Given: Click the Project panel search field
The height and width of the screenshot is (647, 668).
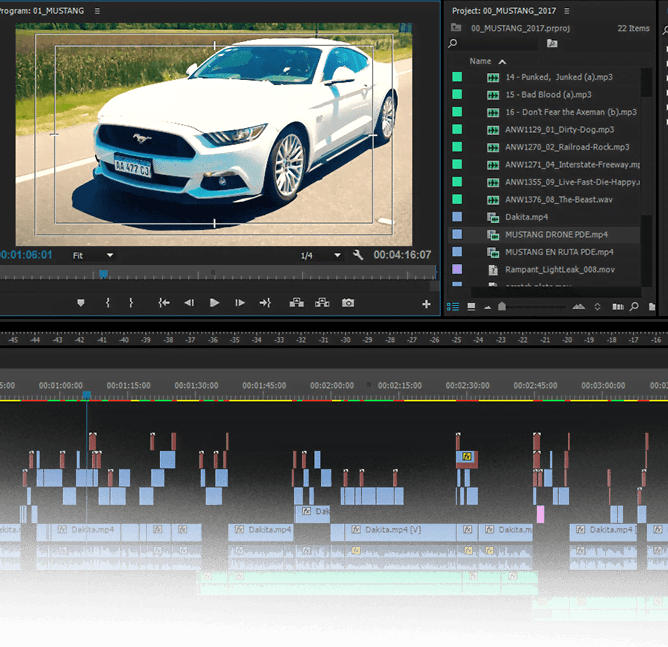Looking at the screenshot, I should click(498, 43).
